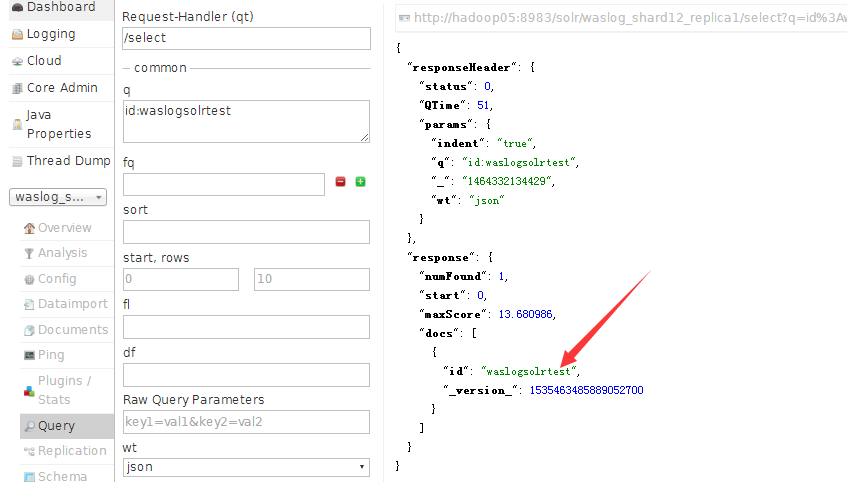Screen dimensions: 847x482
Task: Open the Replication page
Action: pos(72,451)
